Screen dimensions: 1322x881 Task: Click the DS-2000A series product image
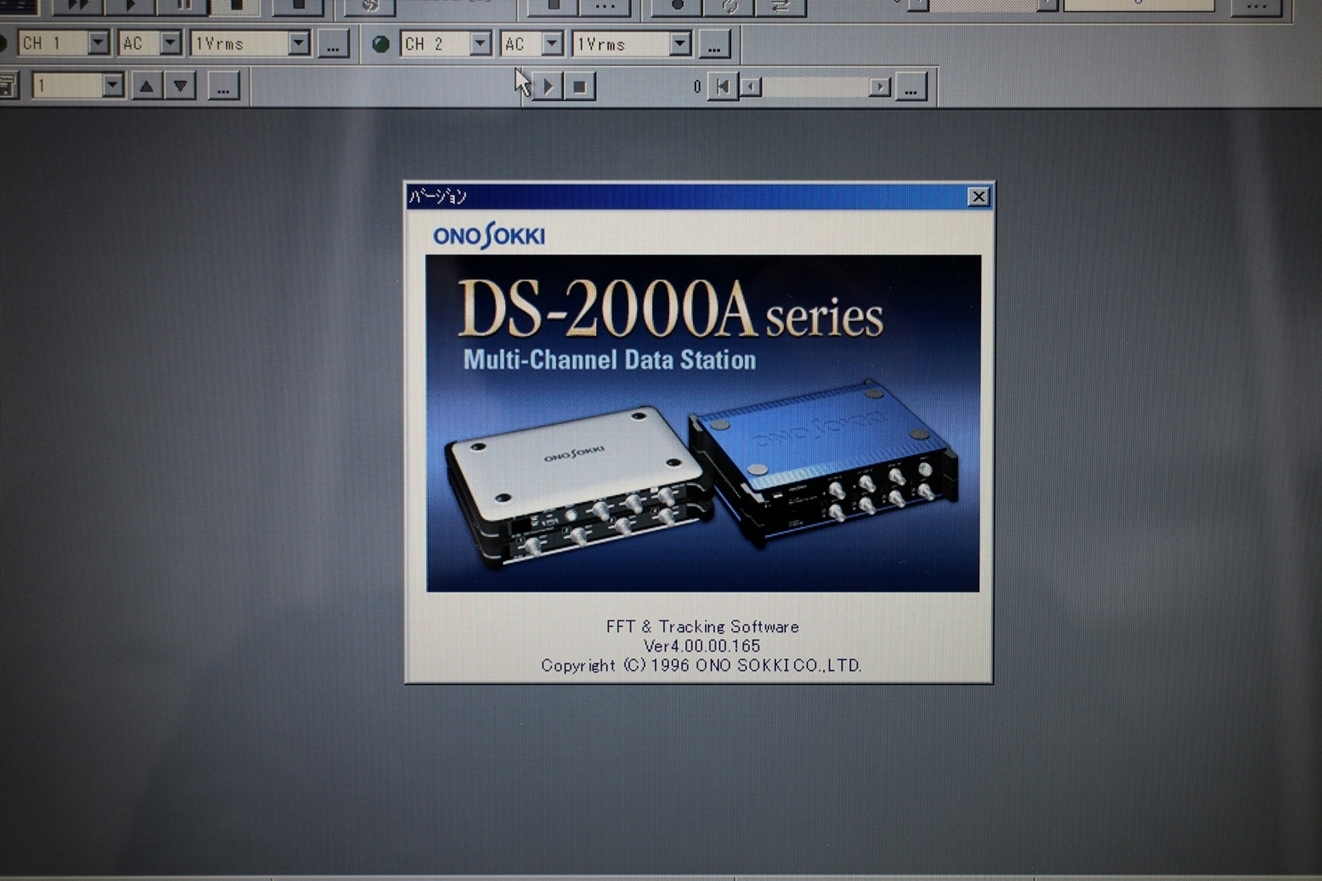click(x=703, y=423)
